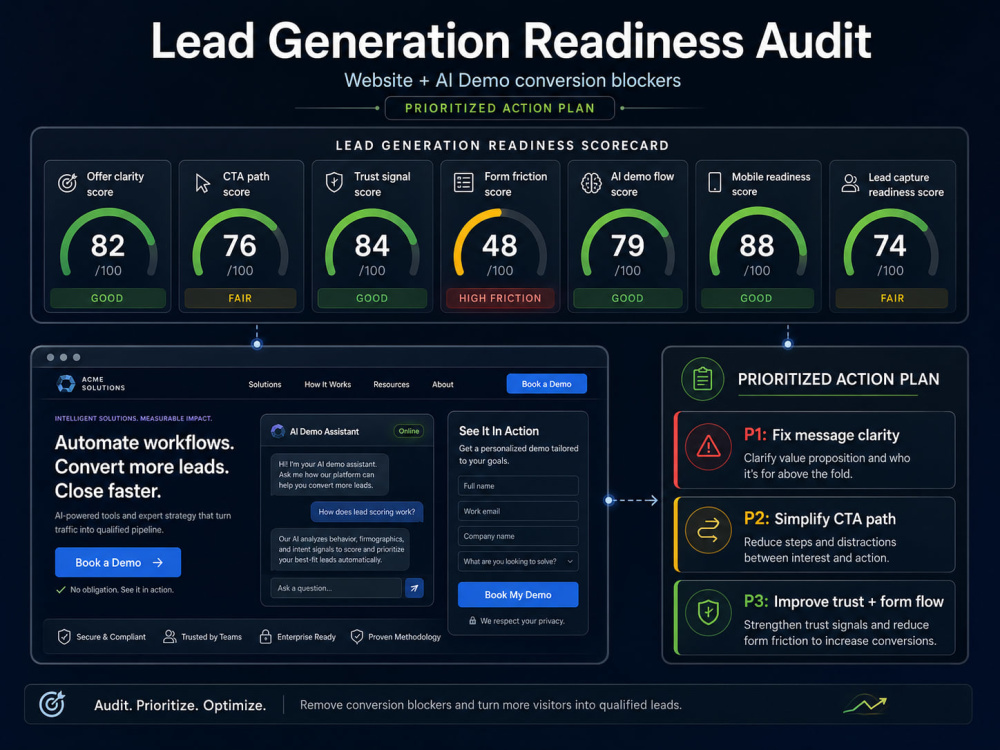Viewport: 1000px width, 750px height.
Task: Click the P1 warning triangle icon
Action: [709, 446]
